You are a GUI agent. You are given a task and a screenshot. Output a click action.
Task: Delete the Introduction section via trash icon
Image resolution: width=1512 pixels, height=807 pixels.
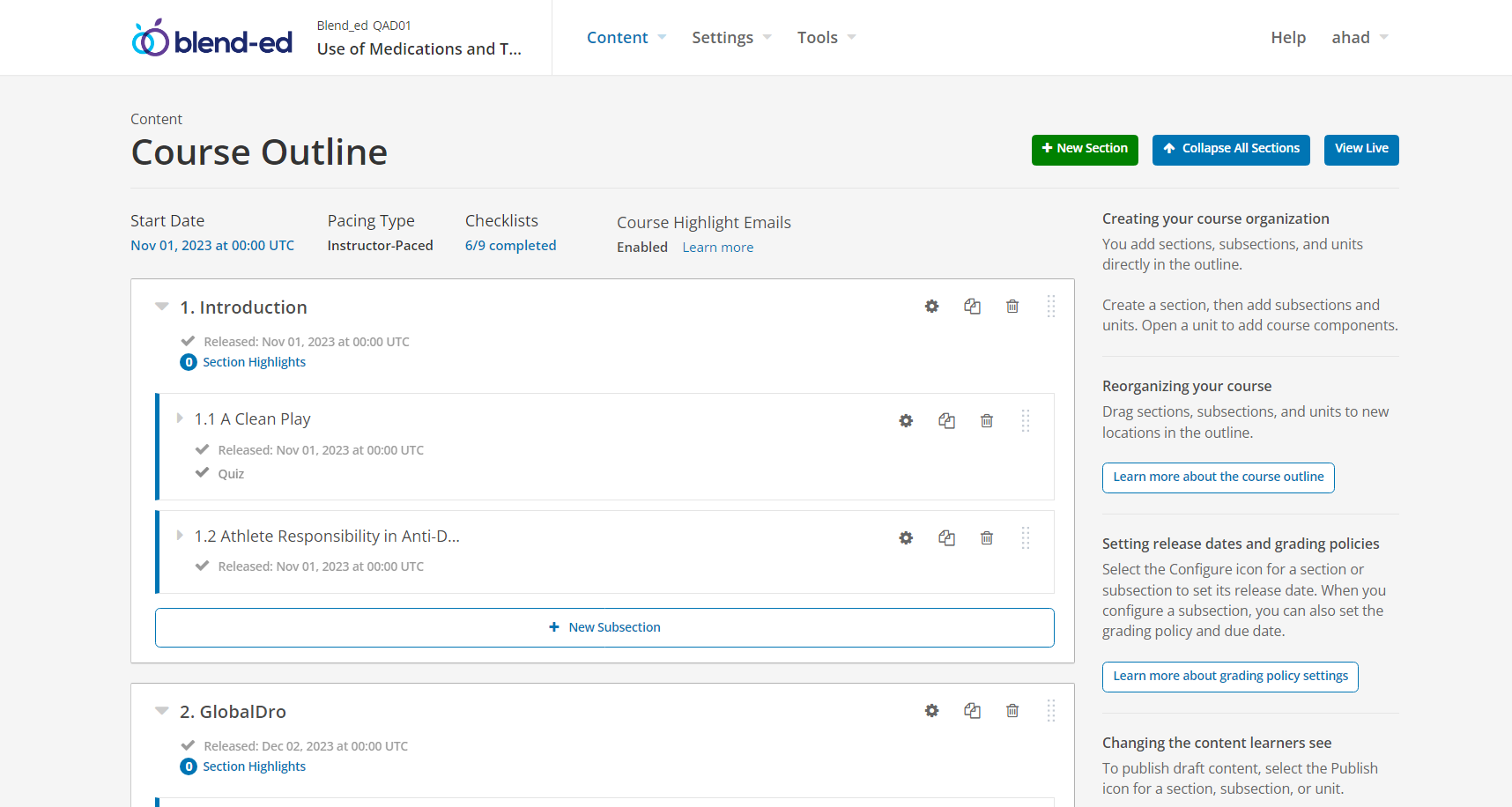point(1012,307)
